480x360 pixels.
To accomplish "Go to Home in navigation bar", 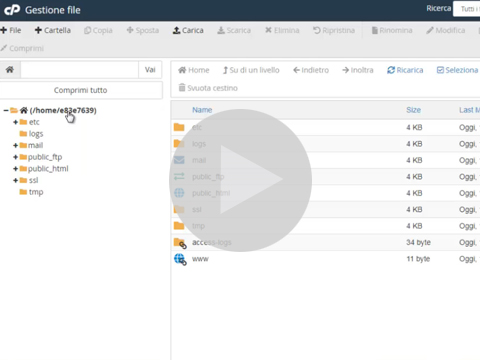I will [x=194, y=70].
